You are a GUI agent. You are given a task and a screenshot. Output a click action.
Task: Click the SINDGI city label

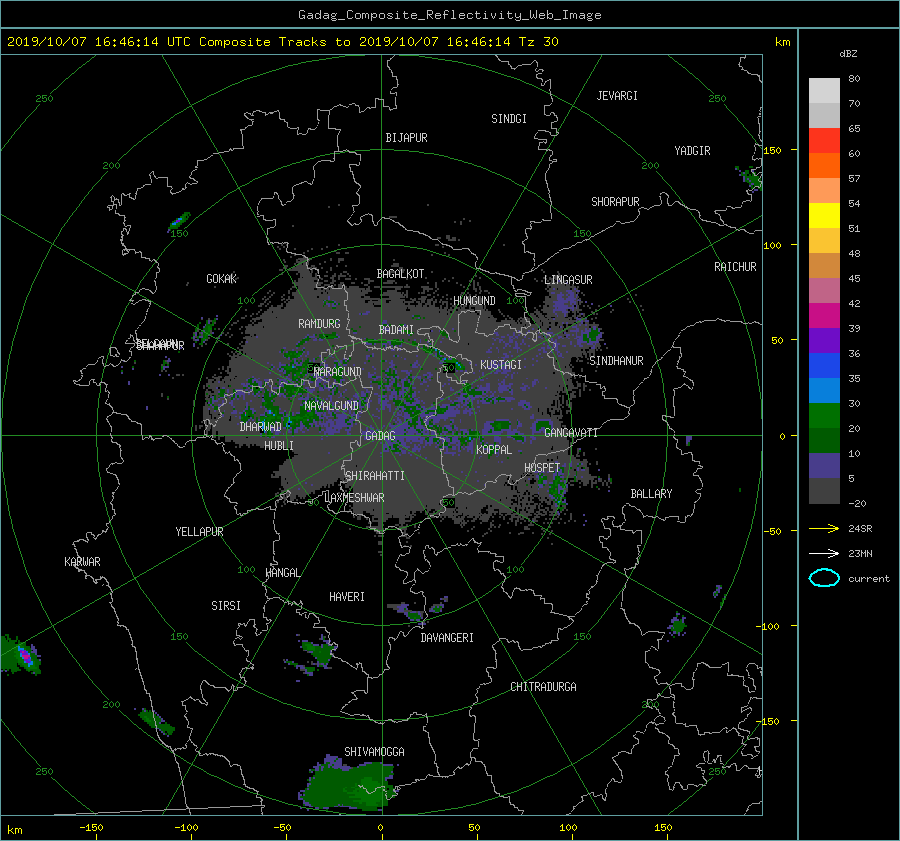tap(509, 119)
